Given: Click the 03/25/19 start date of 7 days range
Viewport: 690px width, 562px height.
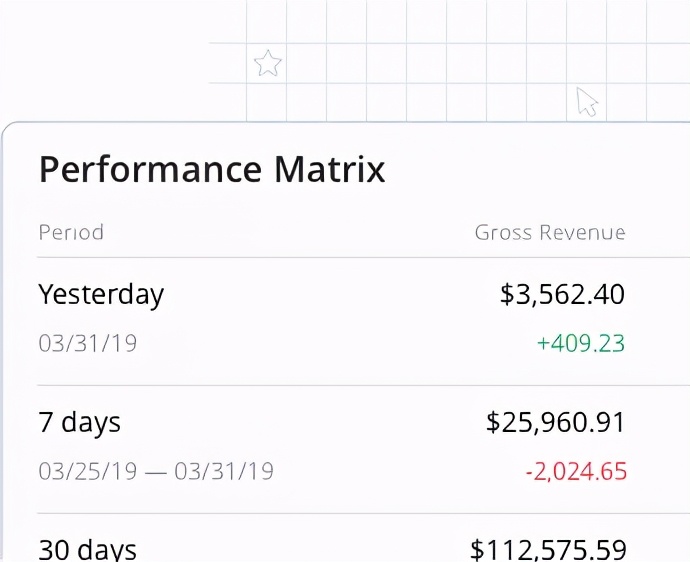Looking at the screenshot, I should point(87,471).
